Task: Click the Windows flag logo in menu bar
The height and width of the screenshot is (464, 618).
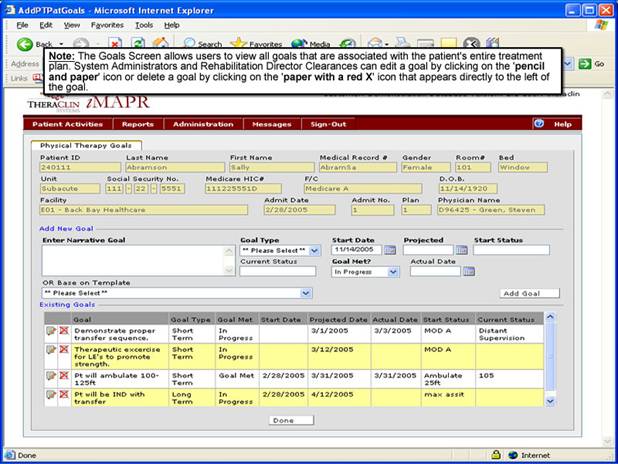Action: click(x=601, y=25)
